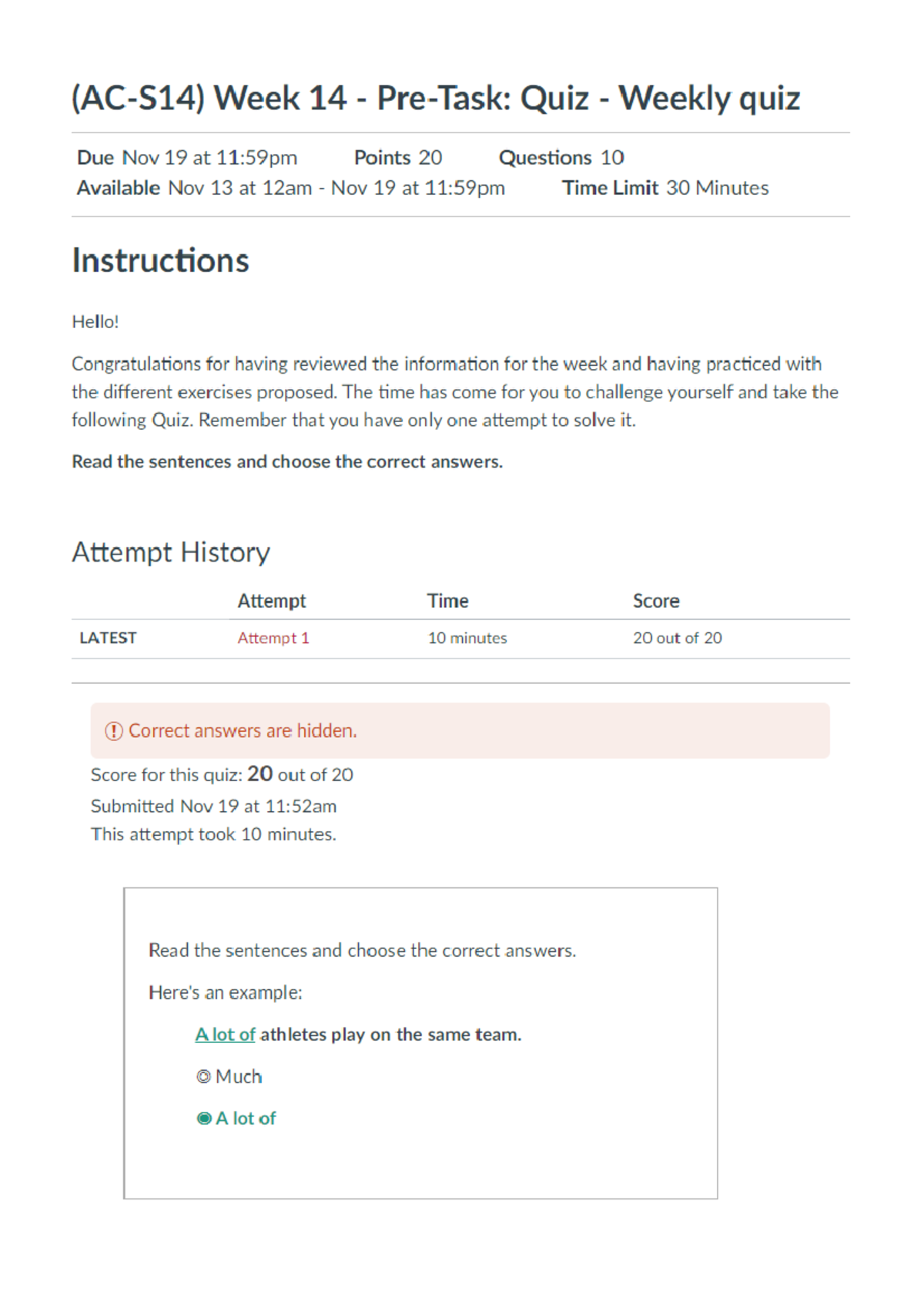Viewport: 924px width, 1308px height.
Task: Click the 'Attempt History' heading
Action: coord(171,552)
